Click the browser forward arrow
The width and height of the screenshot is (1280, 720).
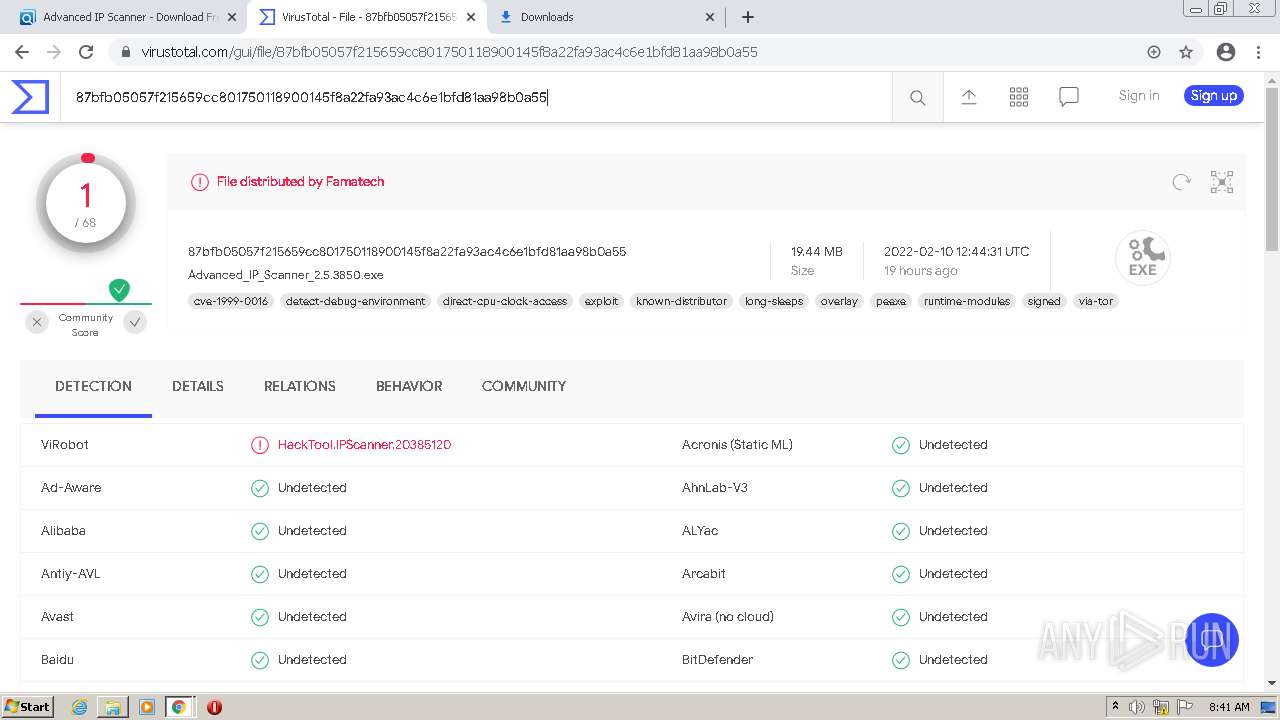[x=54, y=52]
